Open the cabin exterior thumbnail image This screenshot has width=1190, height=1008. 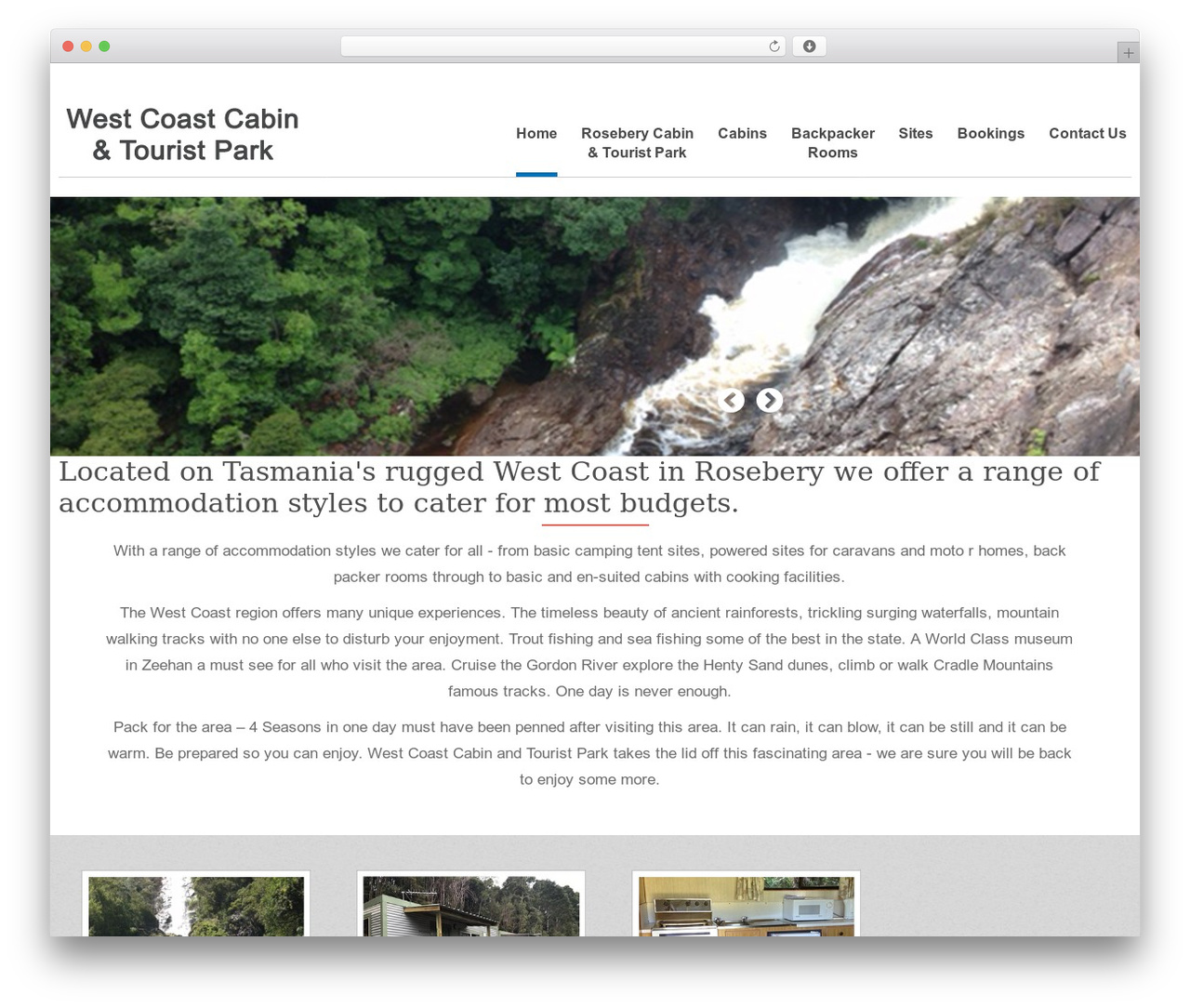coord(471,906)
